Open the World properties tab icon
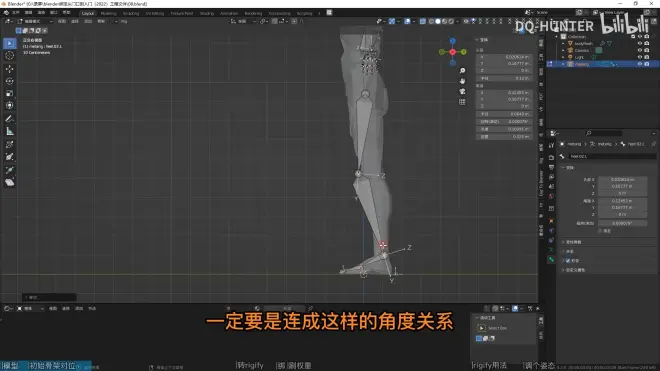 point(551,196)
